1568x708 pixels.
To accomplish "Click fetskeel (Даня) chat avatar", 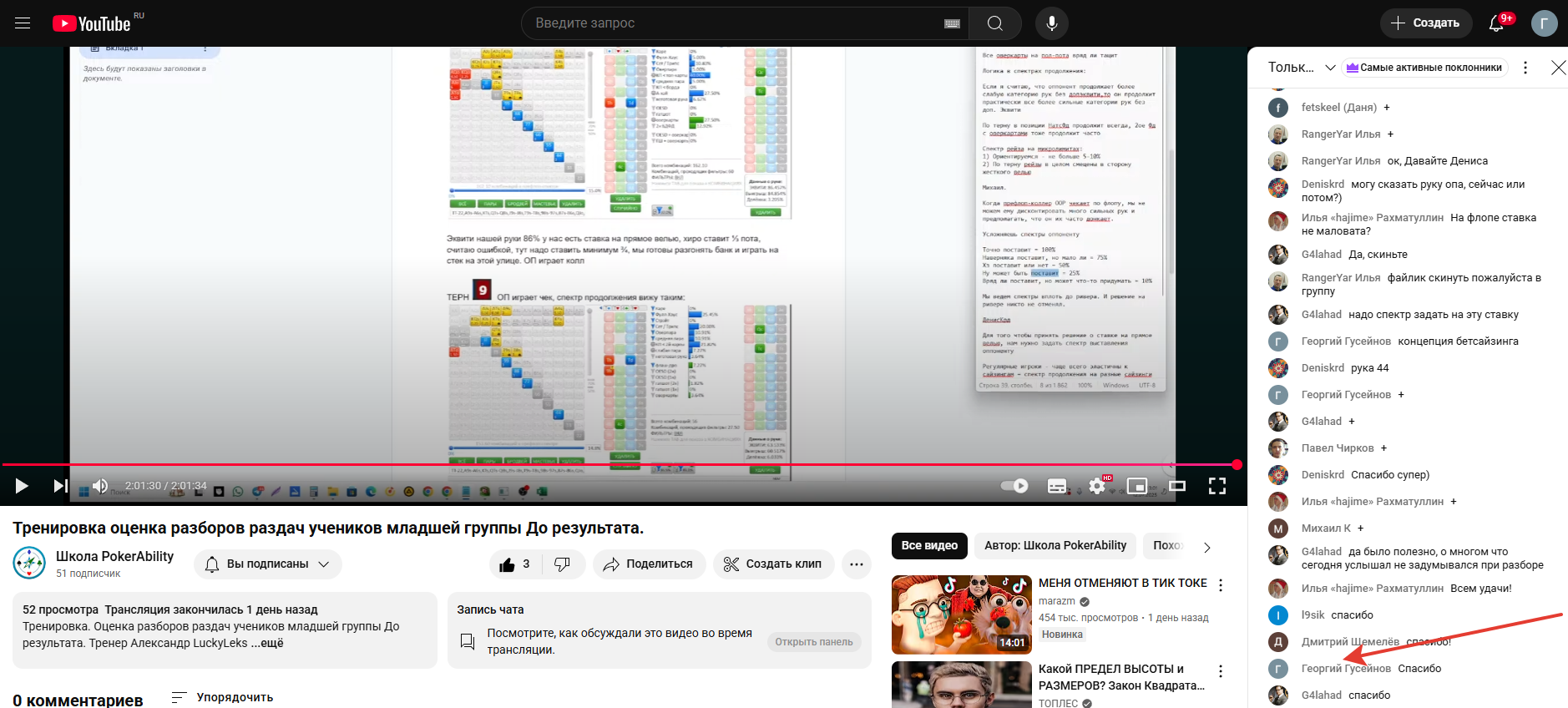I will 1278,108.
